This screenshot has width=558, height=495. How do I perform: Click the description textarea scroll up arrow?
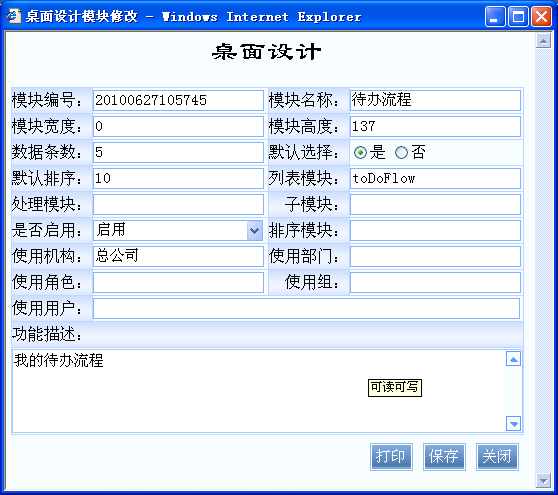pyautogui.click(x=514, y=359)
